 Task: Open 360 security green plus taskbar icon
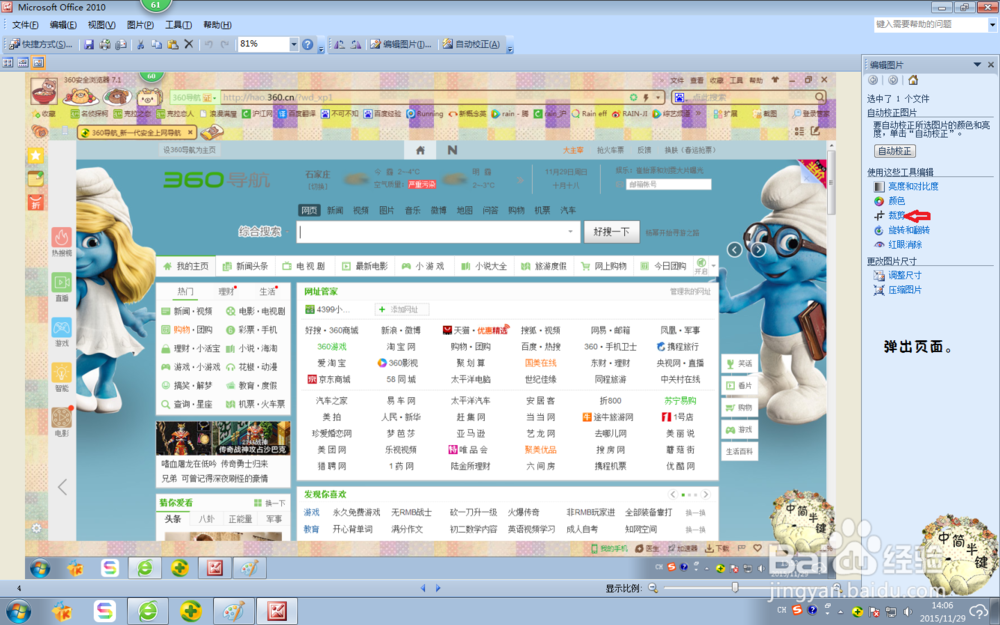[x=191, y=612]
